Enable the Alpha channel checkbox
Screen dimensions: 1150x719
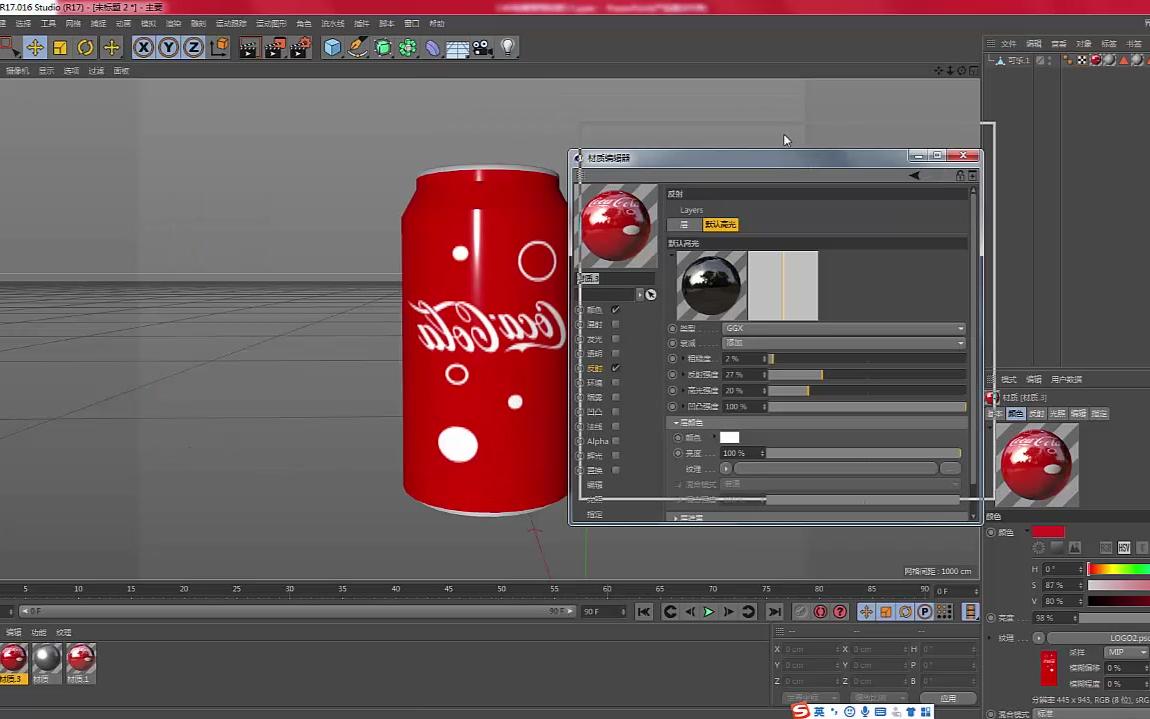[x=615, y=441]
